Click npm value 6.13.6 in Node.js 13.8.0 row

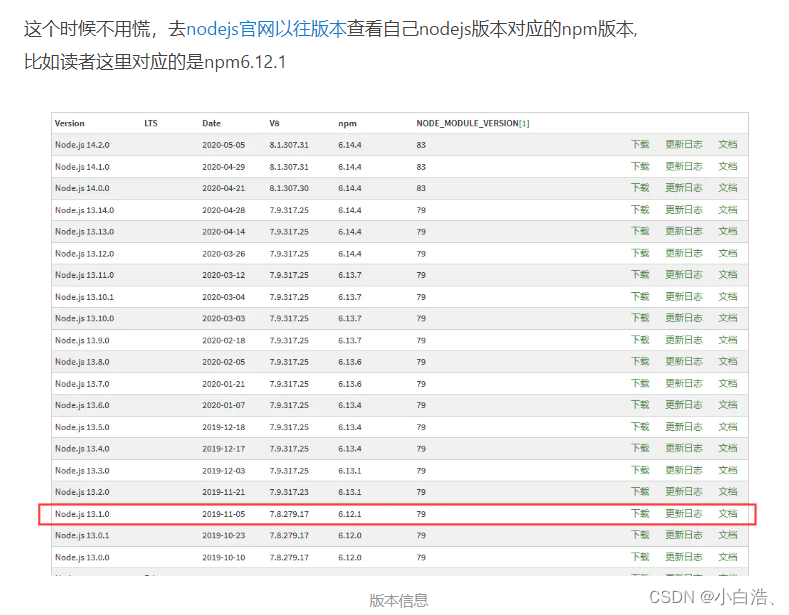pos(350,362)
